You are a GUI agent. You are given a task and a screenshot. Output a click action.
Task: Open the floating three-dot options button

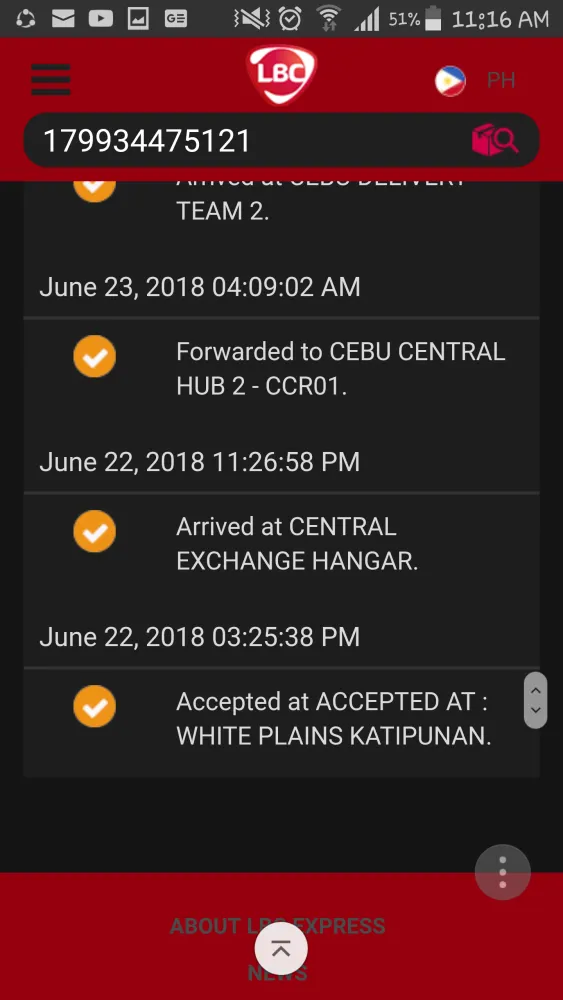502,872
